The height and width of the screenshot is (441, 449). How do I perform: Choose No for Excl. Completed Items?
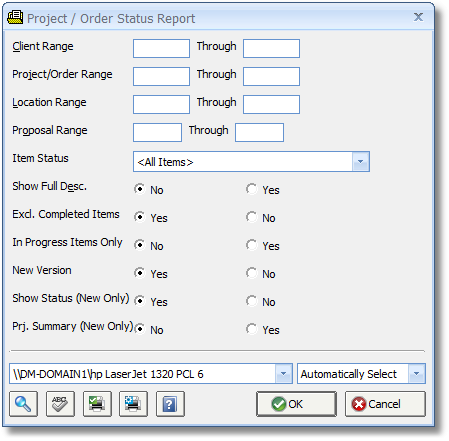pos(252,217)
